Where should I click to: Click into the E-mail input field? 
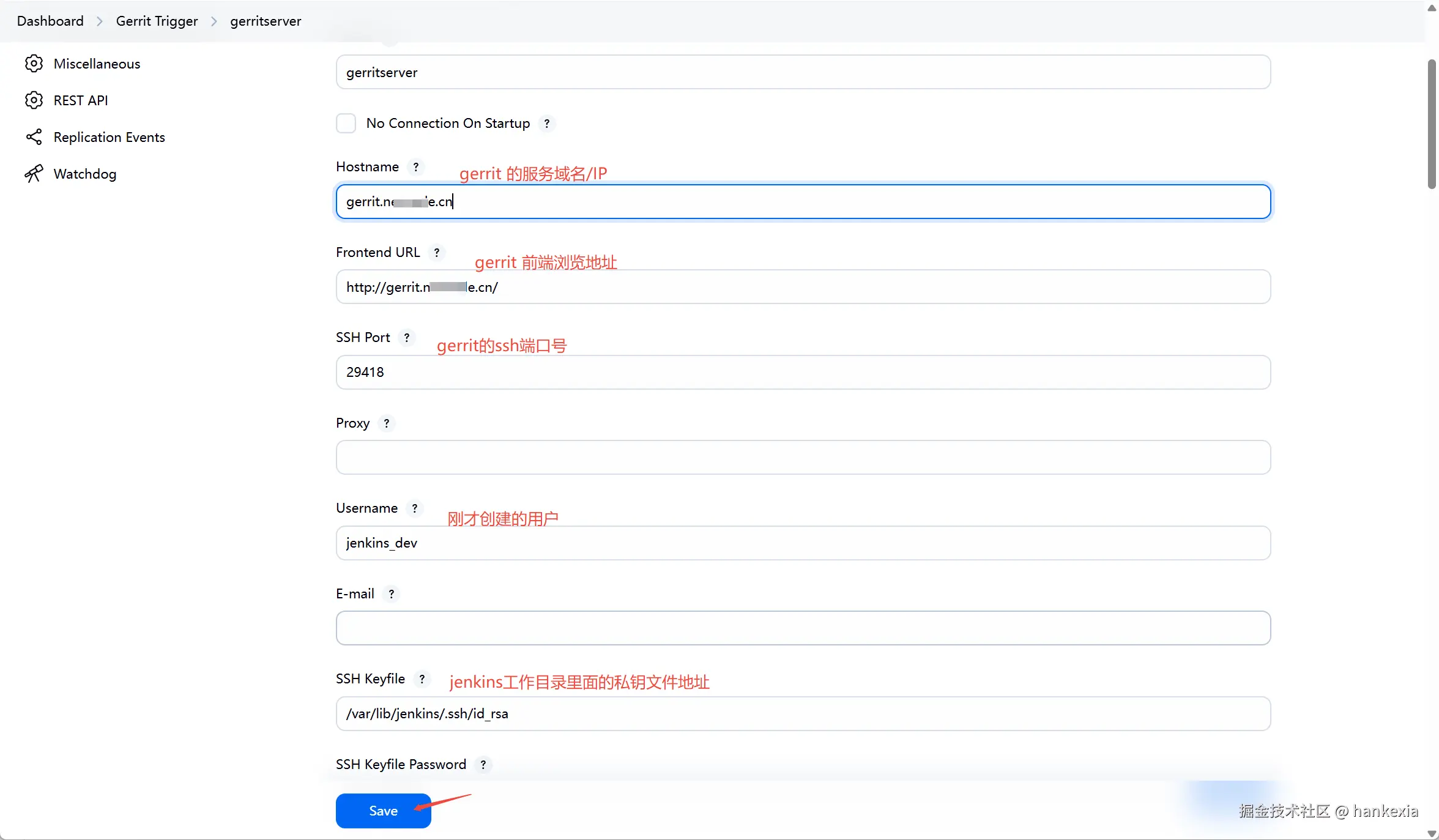803,628
